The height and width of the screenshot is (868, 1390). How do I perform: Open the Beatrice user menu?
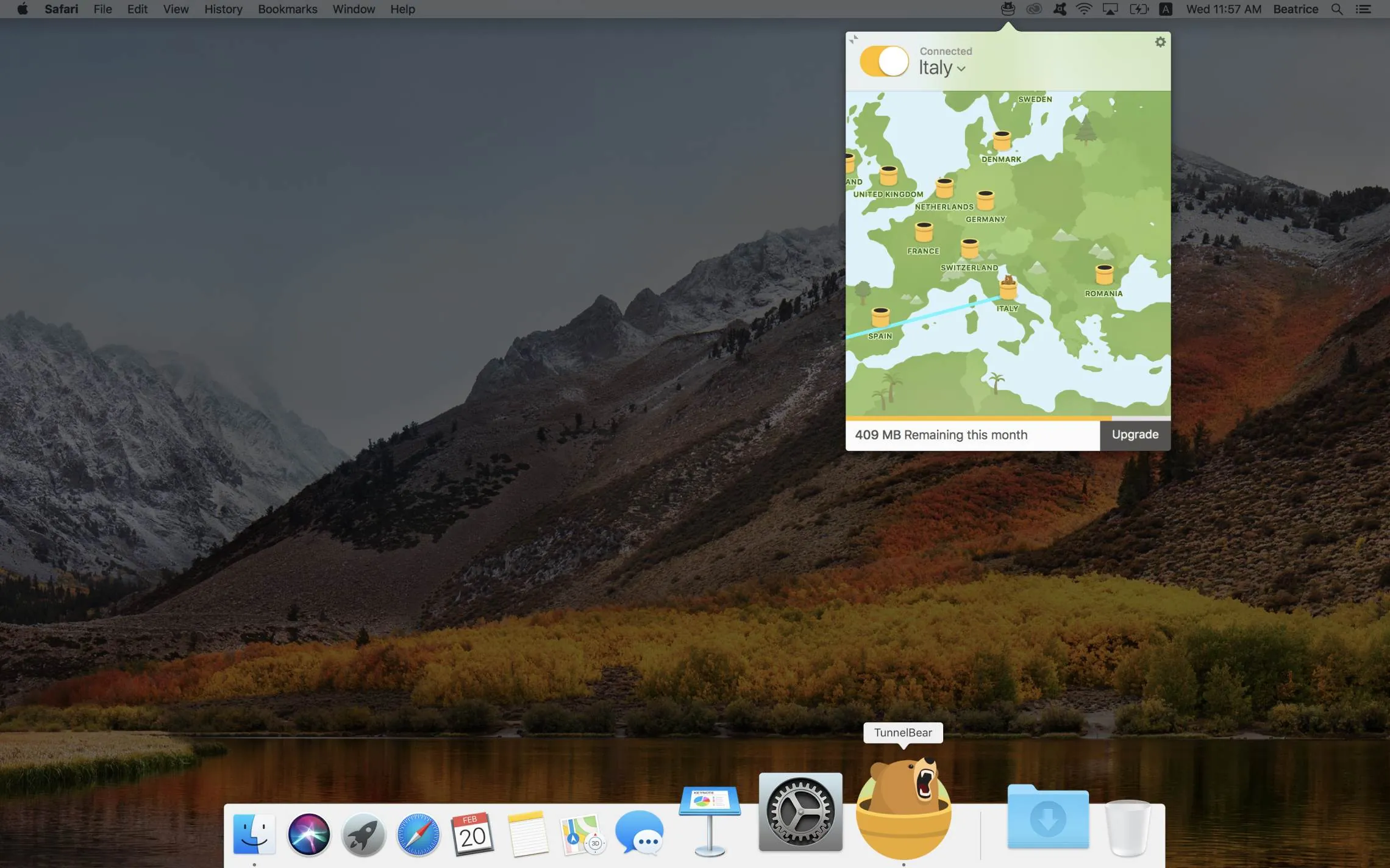click(1296, 9)
